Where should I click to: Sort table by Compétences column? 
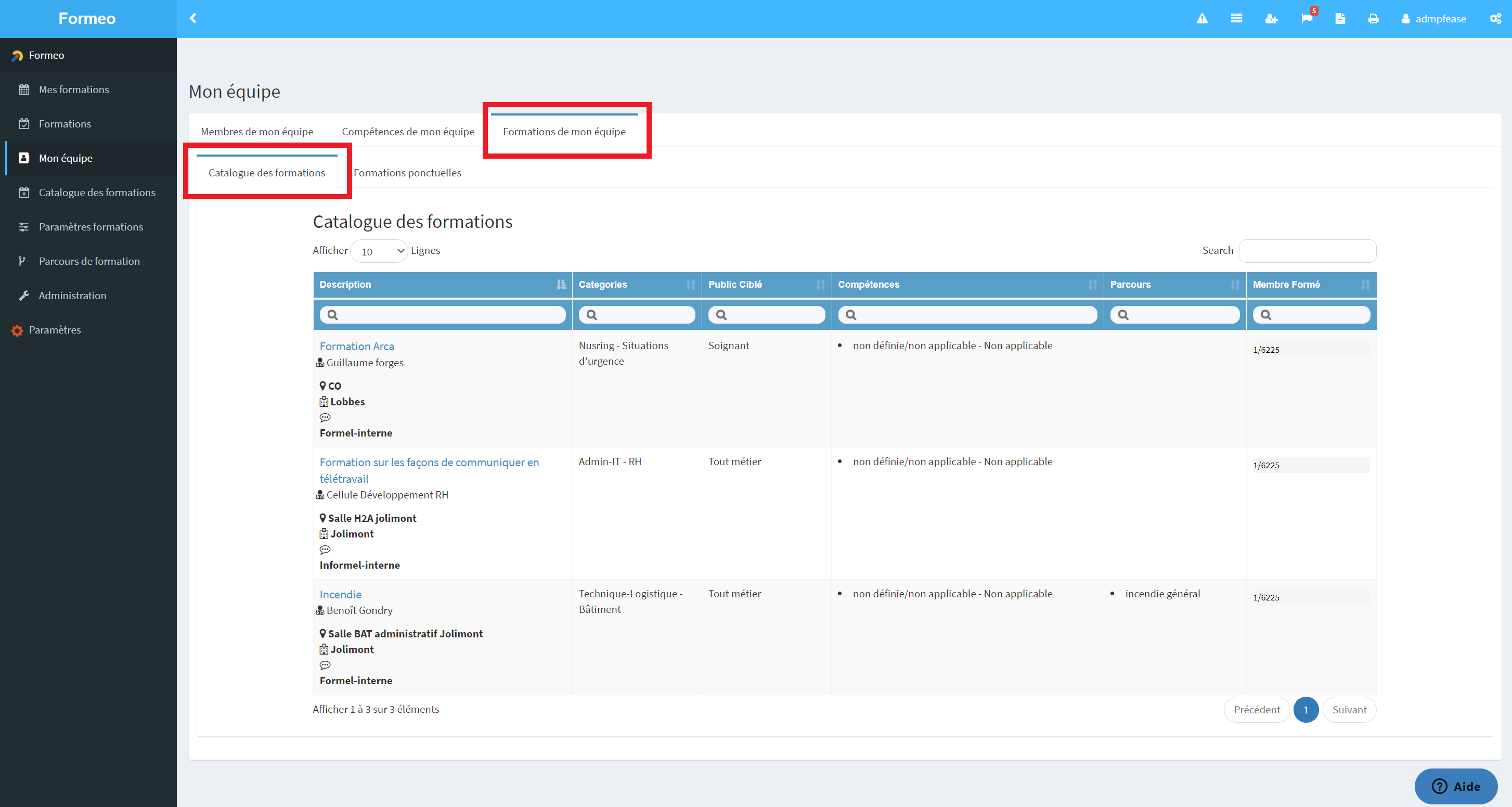click(967, 284)
